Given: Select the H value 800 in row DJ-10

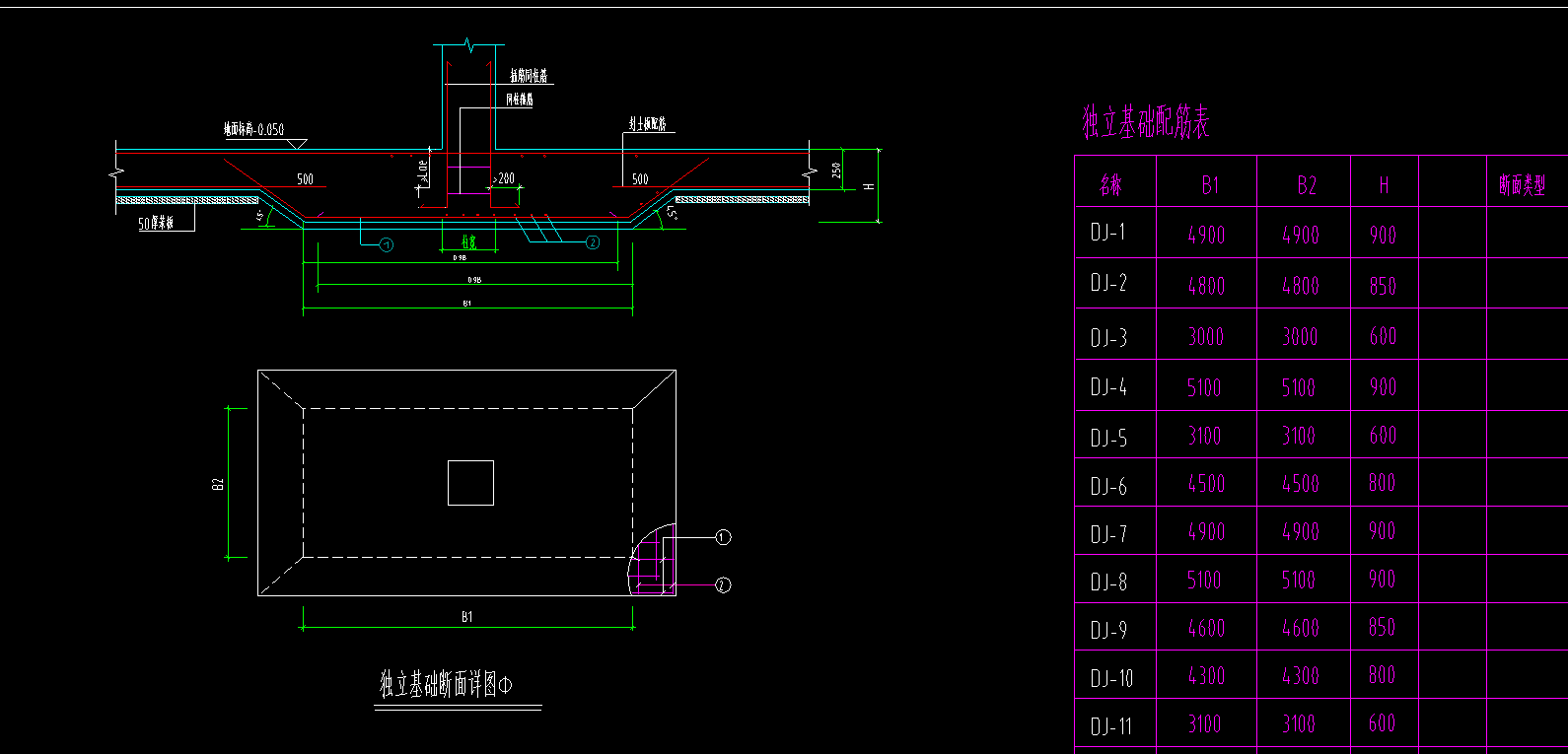Looking at the screenshot, I should pos(1382,675).
